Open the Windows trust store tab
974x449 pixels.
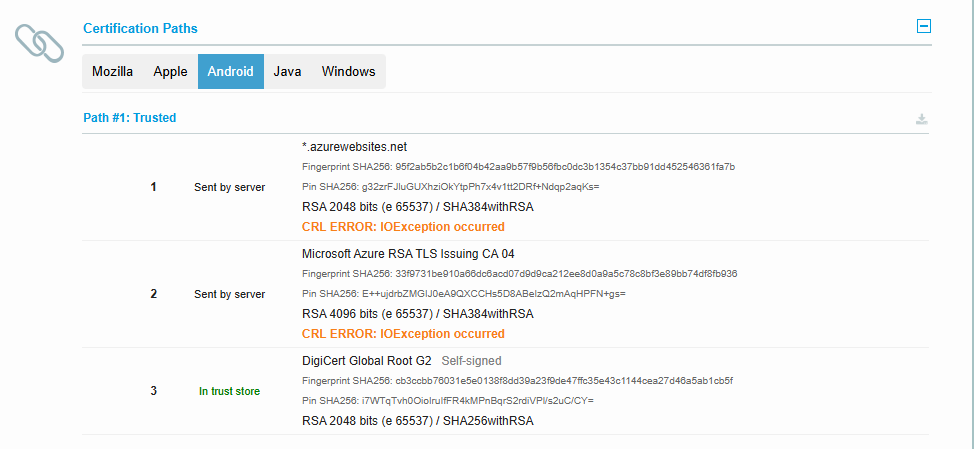point(348,71)
